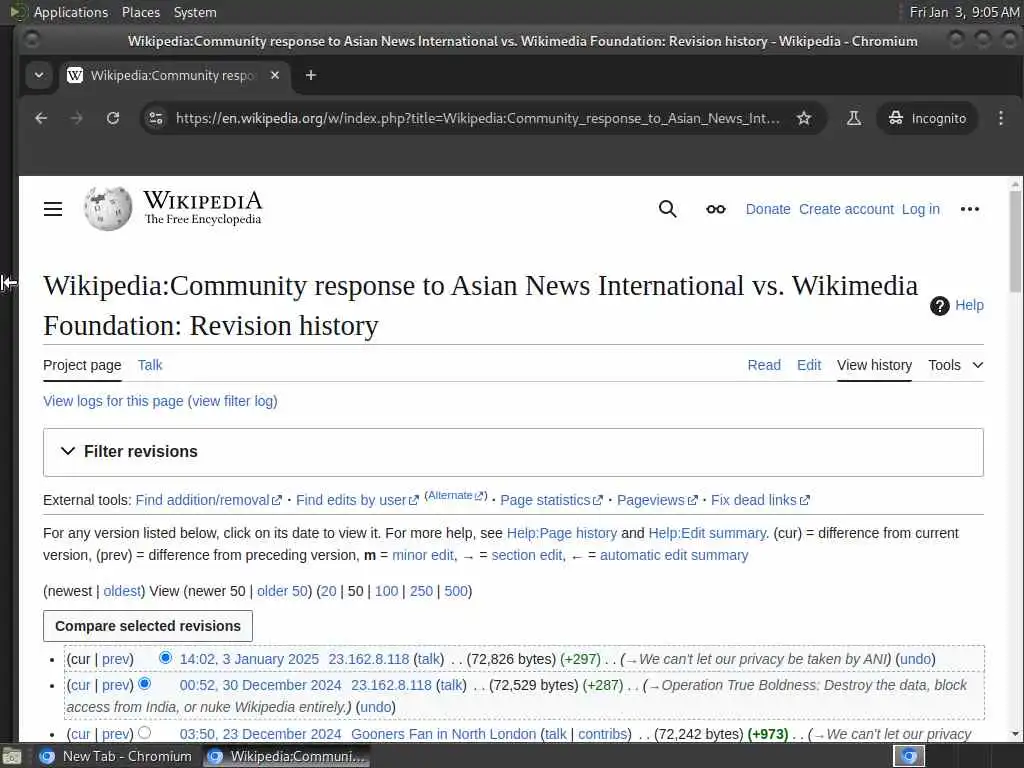Click the Help question mark icon
Screen dimensions: 1024x768
point(940,306)
